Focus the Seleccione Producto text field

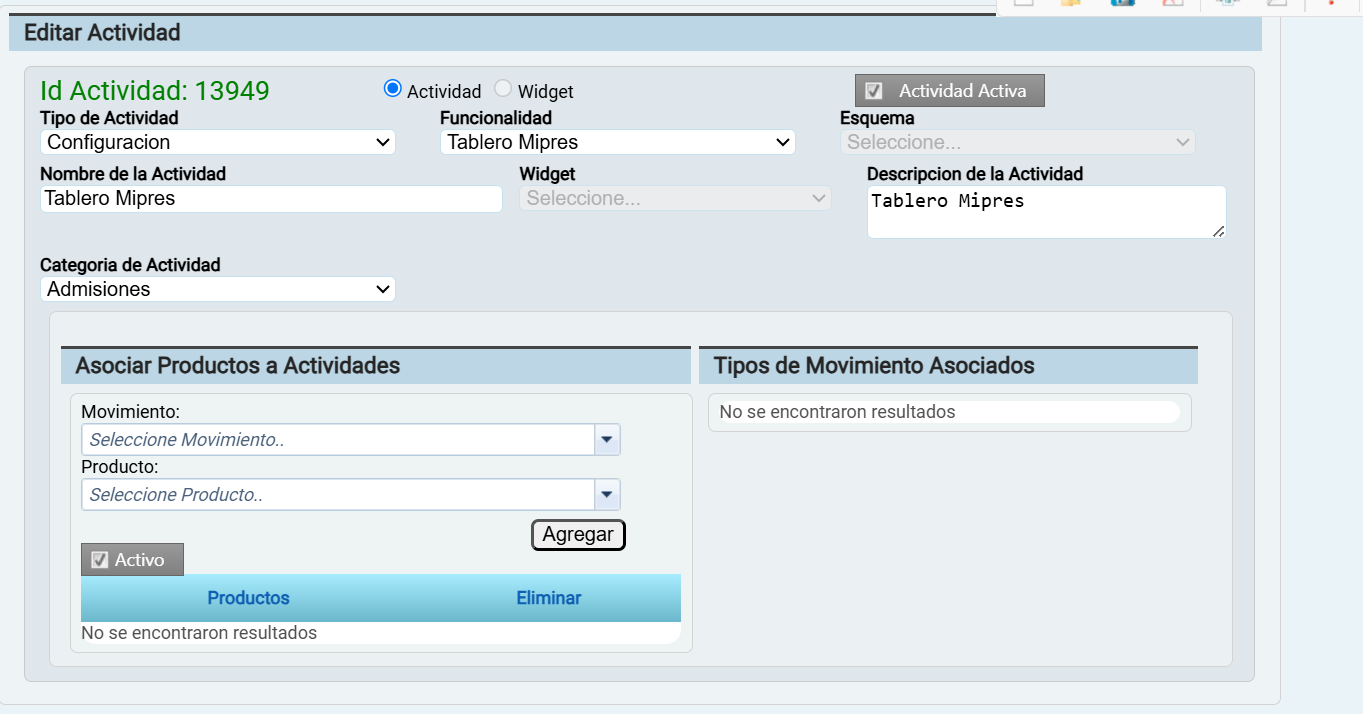pos(338,495)
